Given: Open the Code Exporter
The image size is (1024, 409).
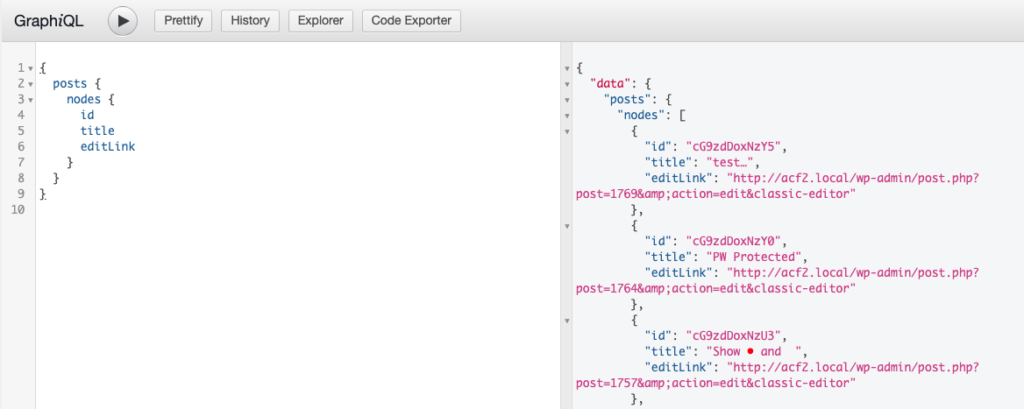Looking at the screenshot, I should click(x=411, y=20).
